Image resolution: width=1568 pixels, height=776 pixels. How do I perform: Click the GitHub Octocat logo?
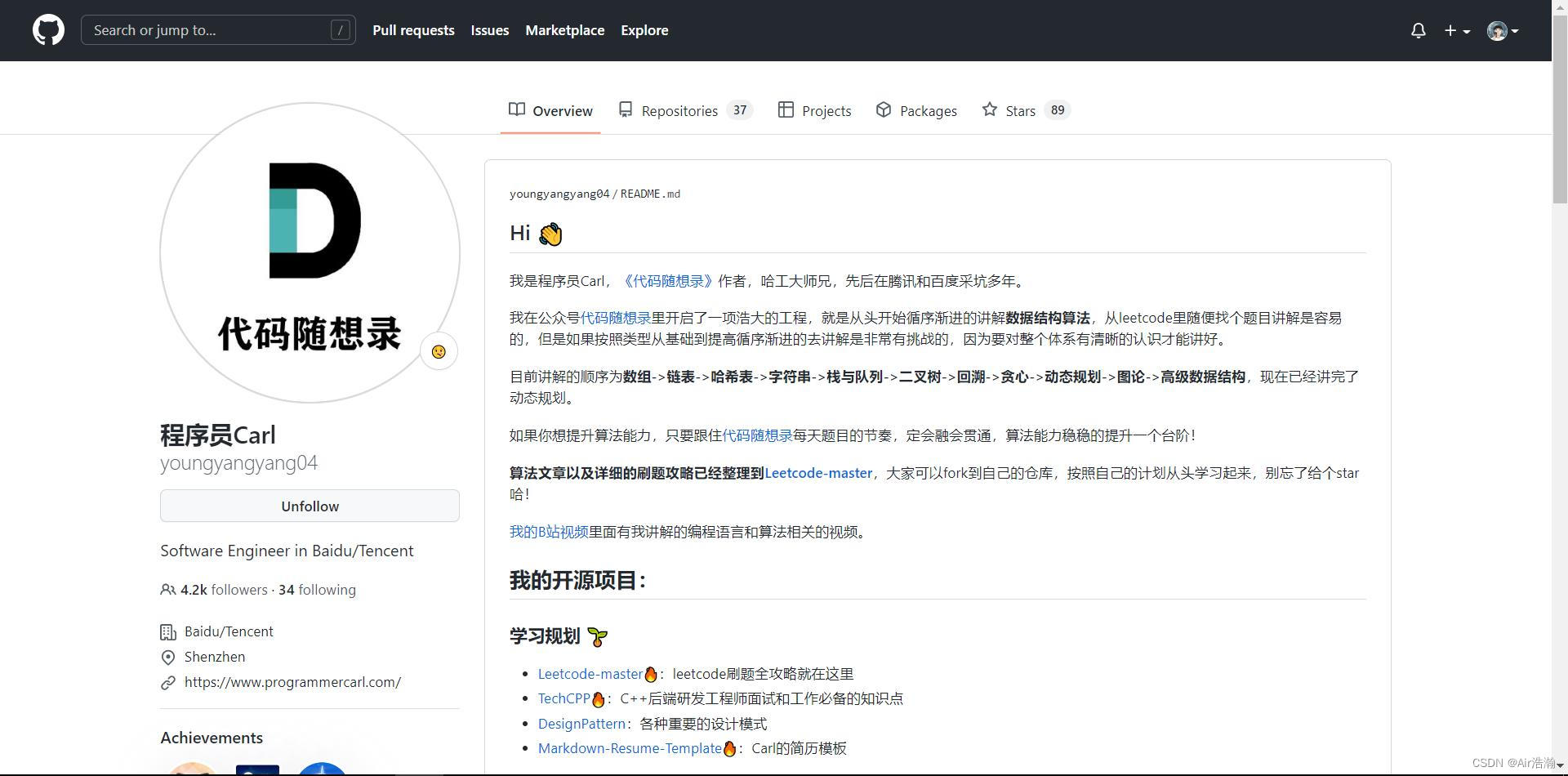tap(48, 30)
